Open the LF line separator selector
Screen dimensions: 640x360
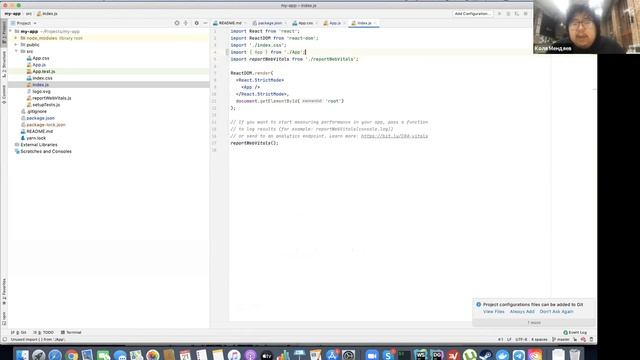[509, 340]
